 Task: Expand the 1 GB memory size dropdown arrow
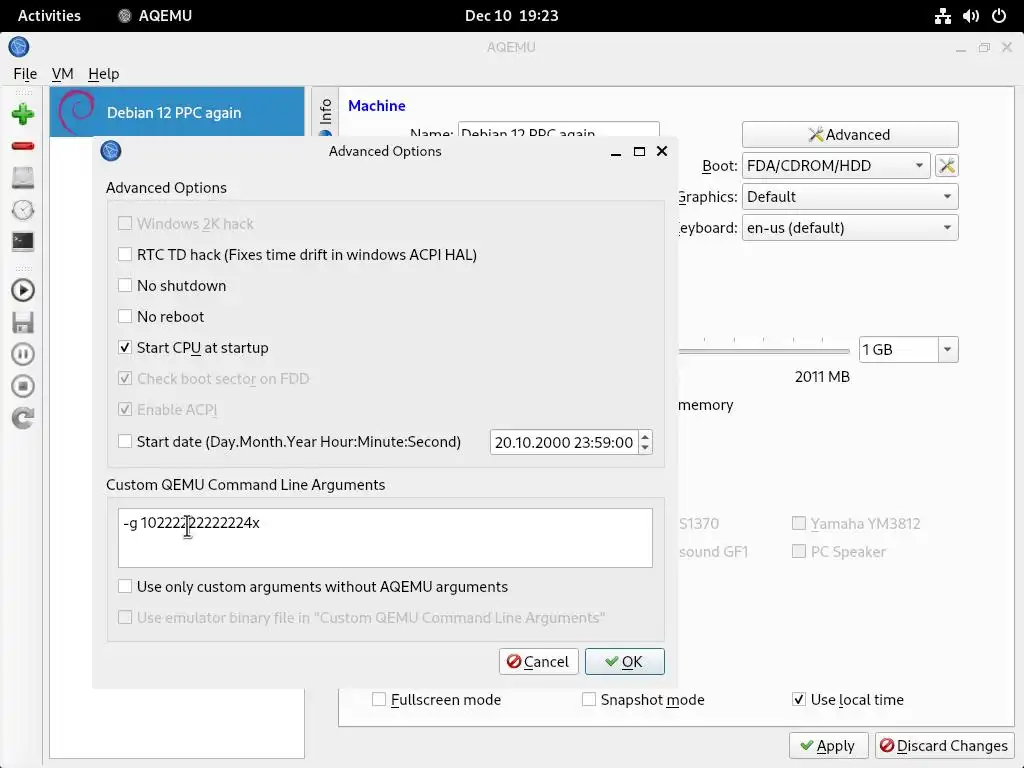click(948, 349)
